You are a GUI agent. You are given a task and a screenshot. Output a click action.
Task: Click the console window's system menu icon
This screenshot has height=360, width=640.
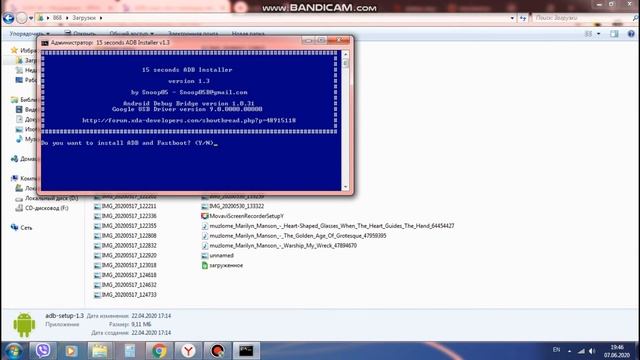(45, 42)
